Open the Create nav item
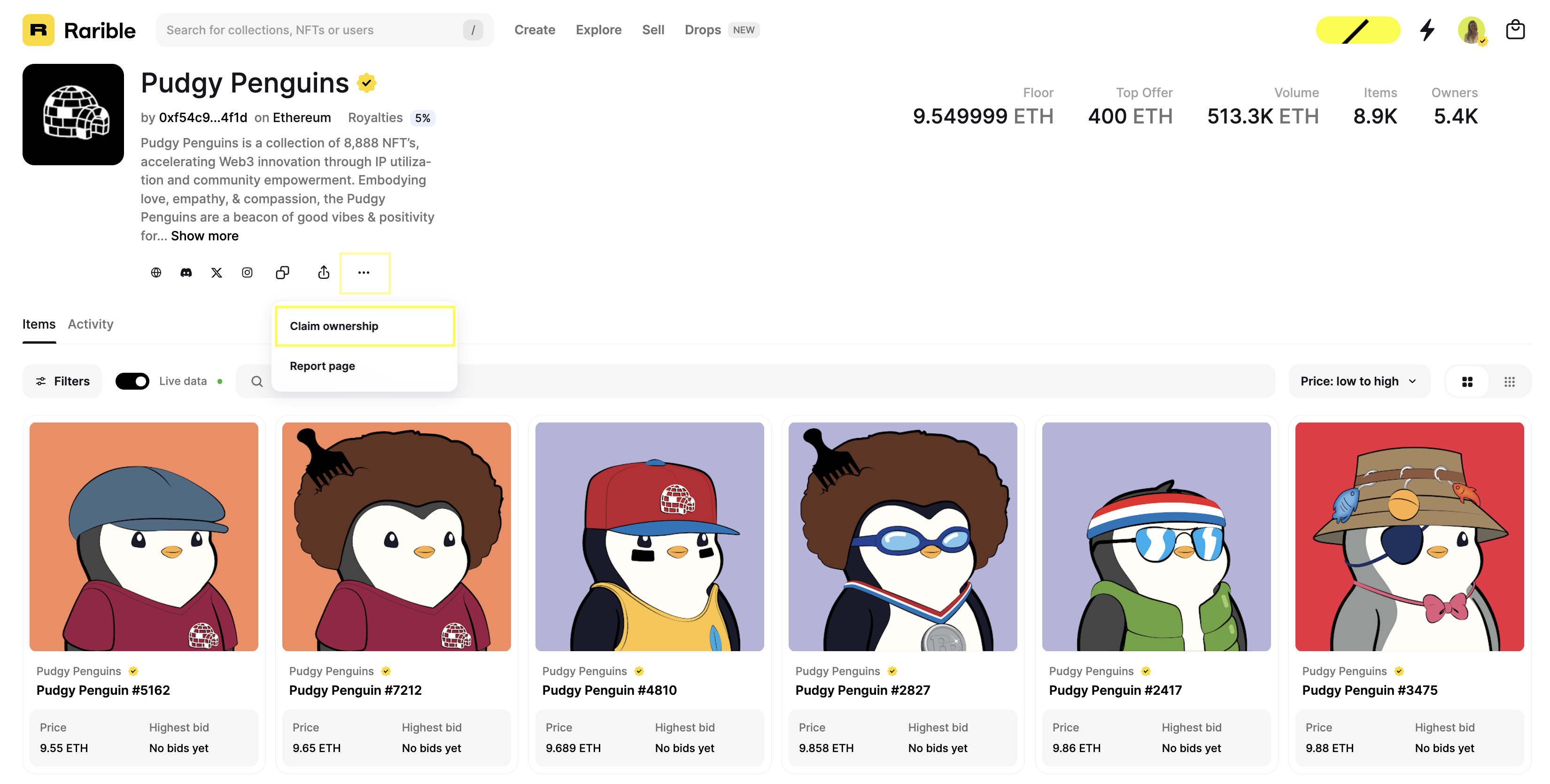Image resolution: width=1550 pixels, height=784 pixels. point(535,30)
